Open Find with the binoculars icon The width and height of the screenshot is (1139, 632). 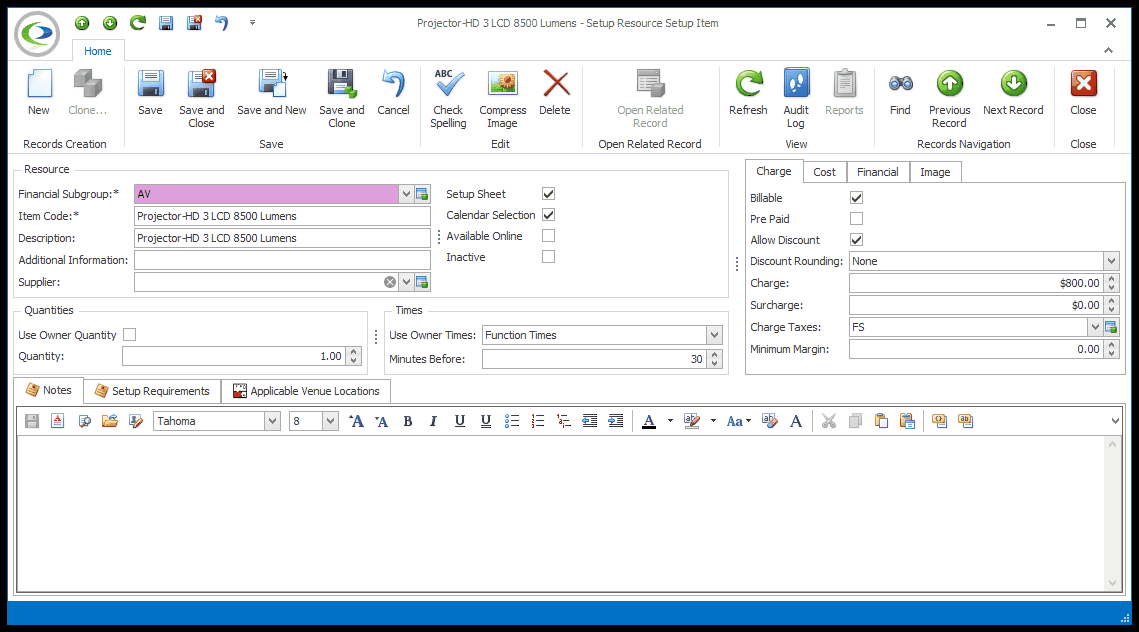coord(901,84)
